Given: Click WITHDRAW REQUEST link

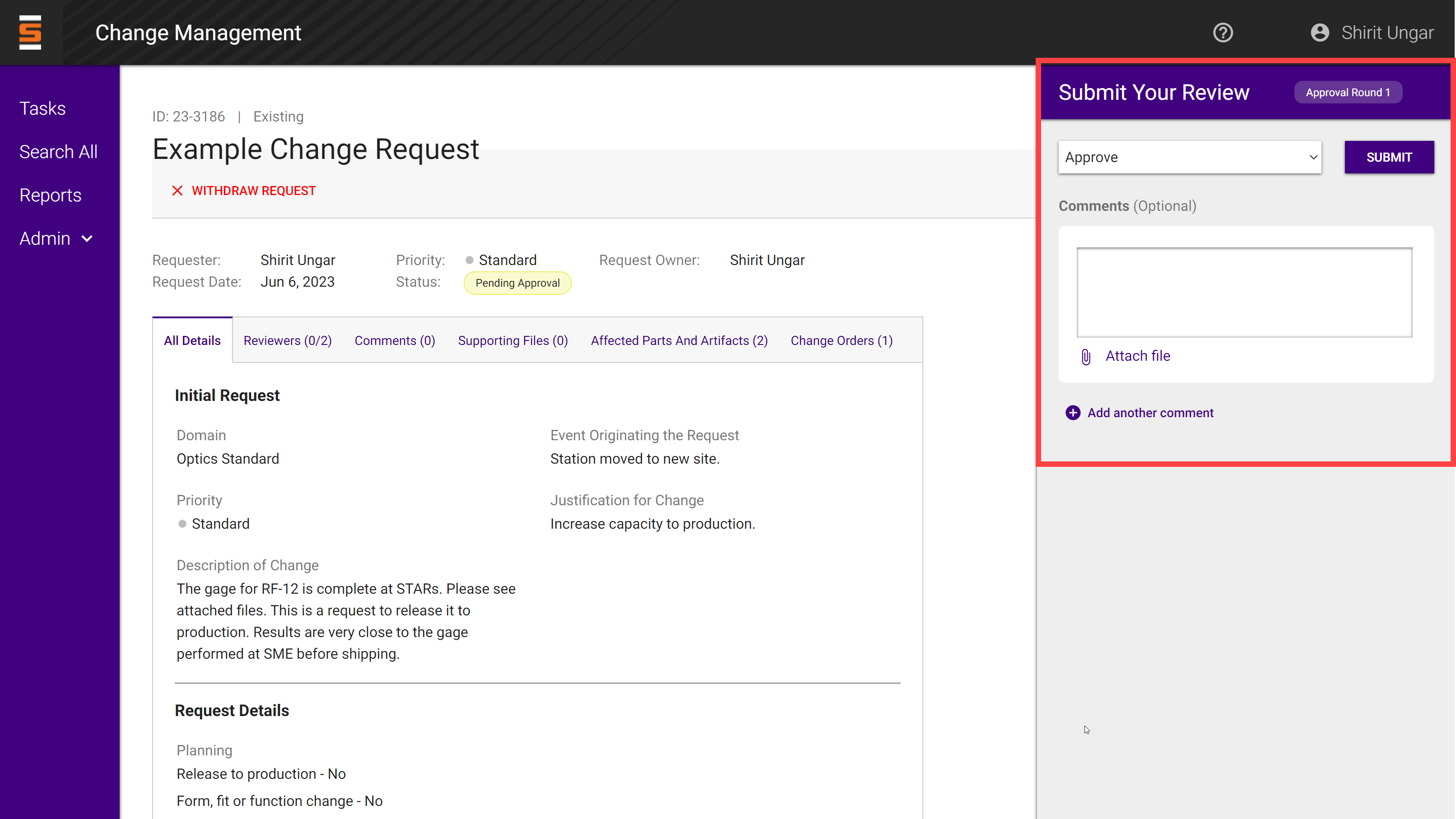Looking at the screenshot, I should [253, 191].
